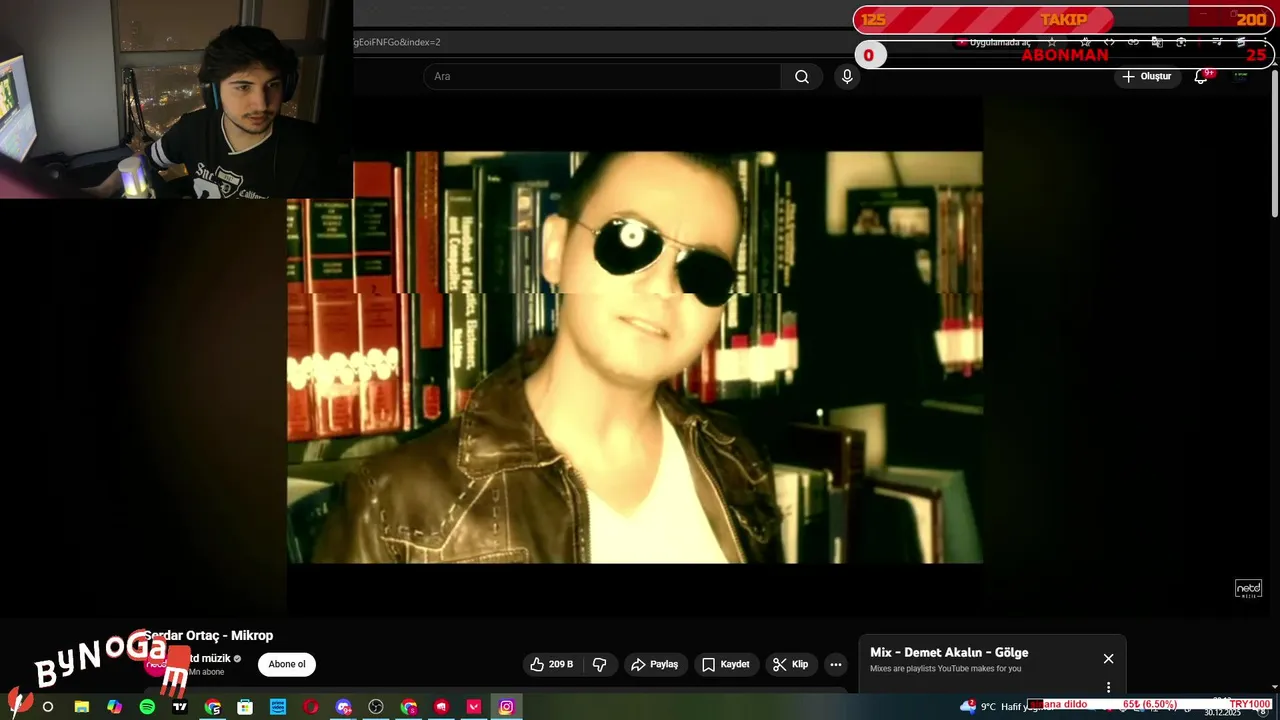Click the taskbar search circle icon

(x=47, y=707)
